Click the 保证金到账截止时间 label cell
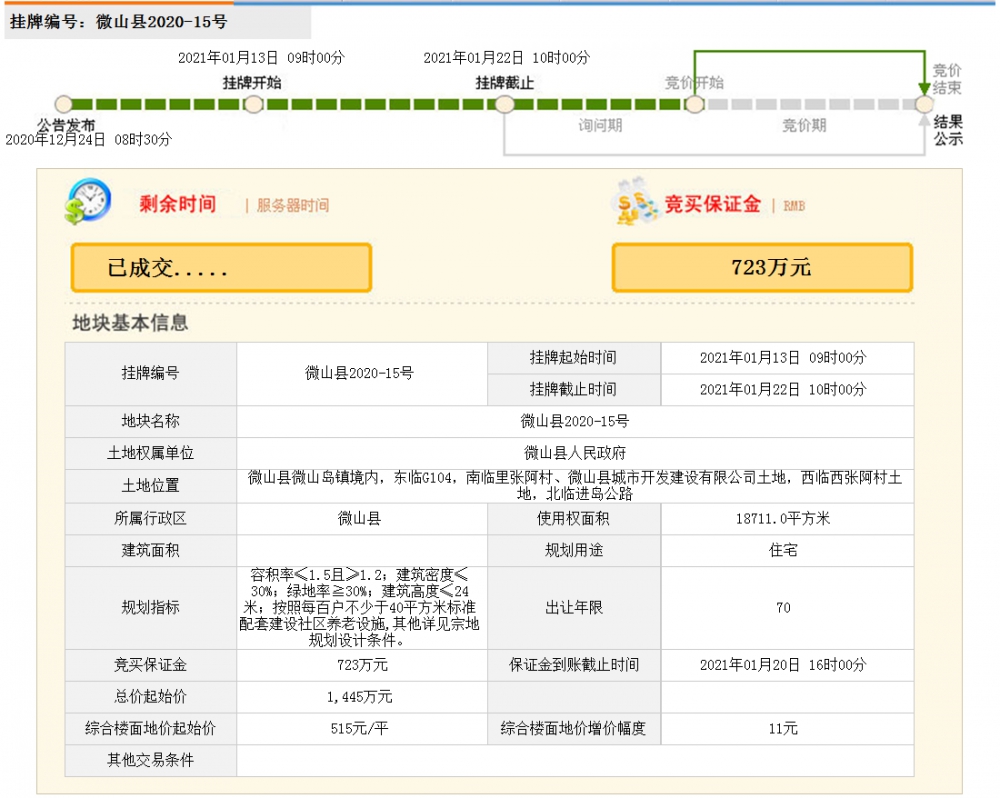Image resolution: width=1000 pixels, height=798 pixels. tap(574, 665)
